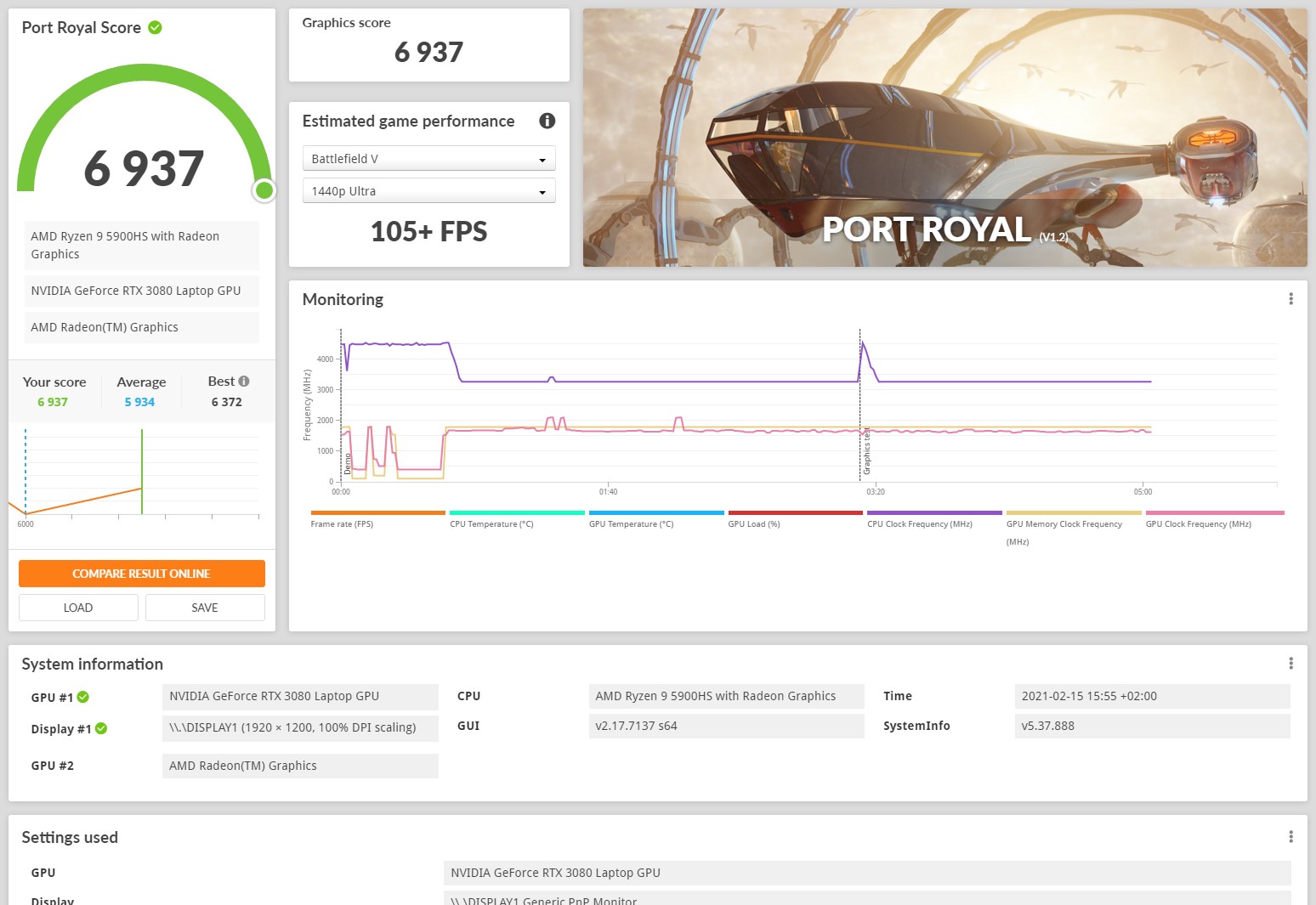1316x905 pixels.
Task: Open the Battlefield V game dropdown
Action: point(428,159)
